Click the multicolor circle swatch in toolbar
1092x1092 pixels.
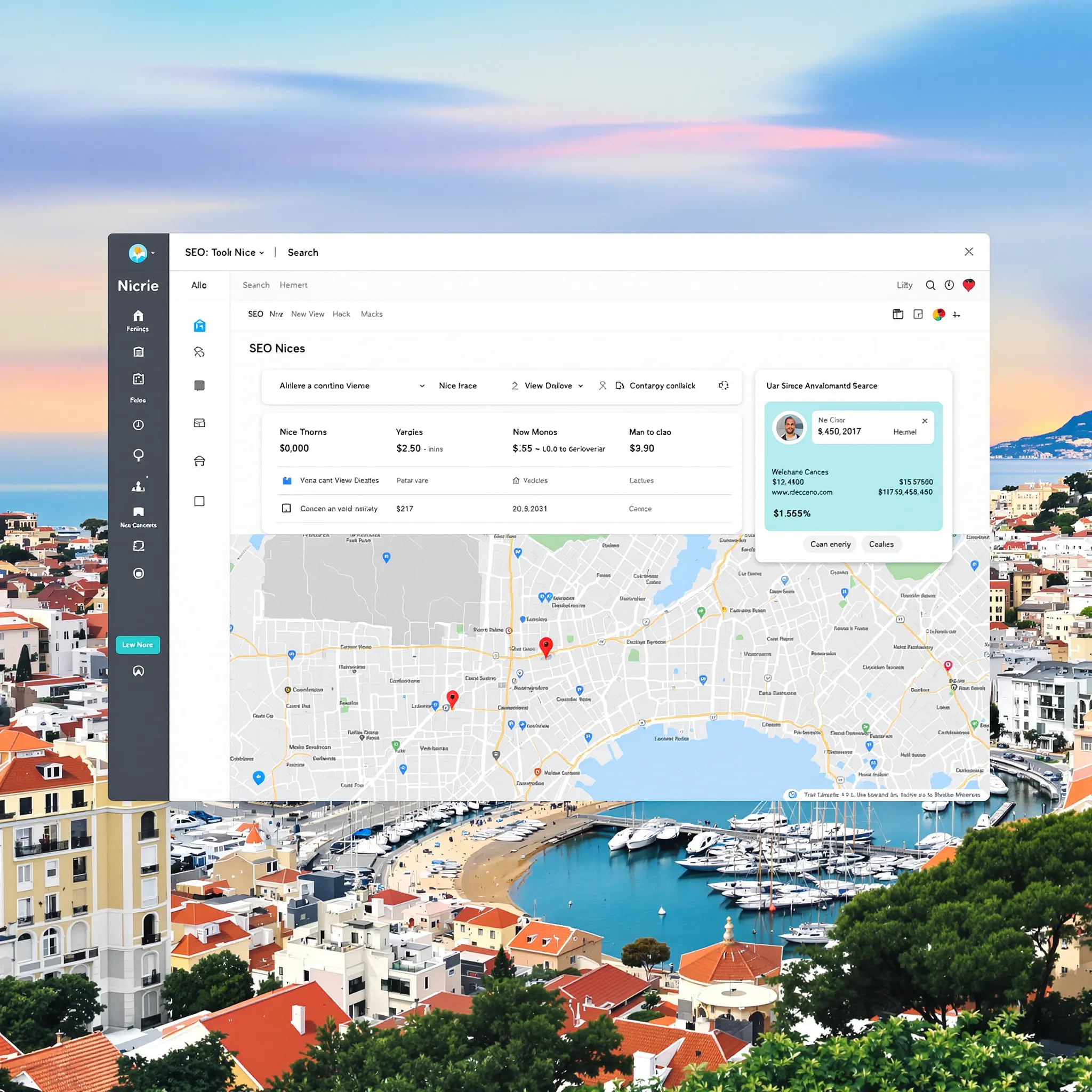pyautogui.click(x=938, y=314)
